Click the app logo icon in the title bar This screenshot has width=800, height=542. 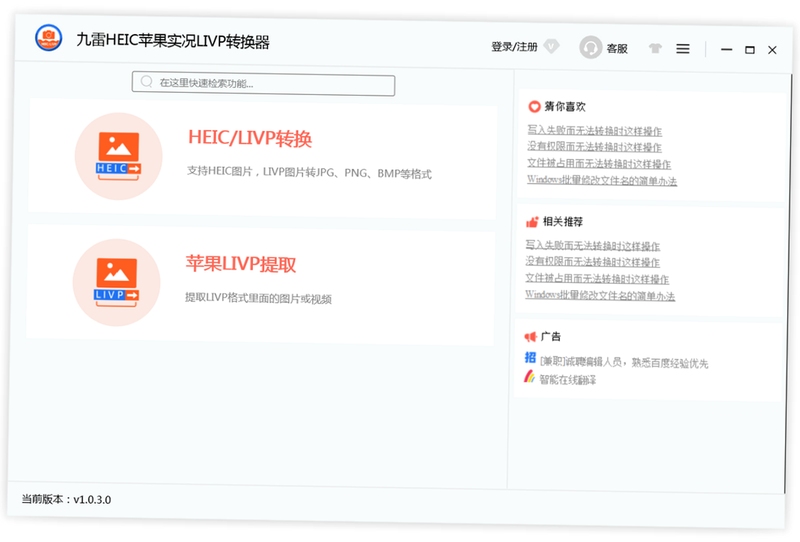tap(48, 38)
